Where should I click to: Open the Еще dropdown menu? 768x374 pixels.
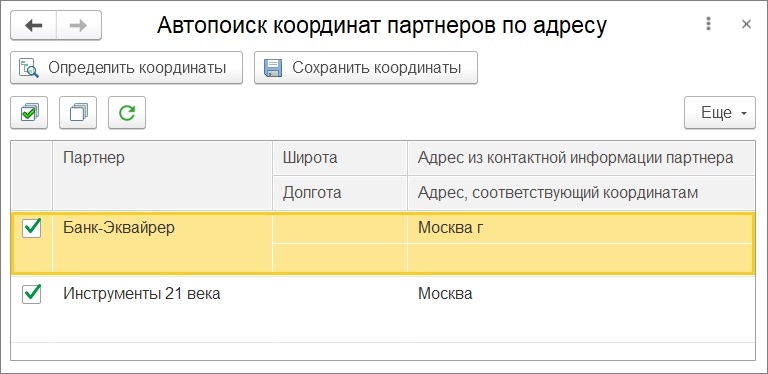(x=720, y=113)
